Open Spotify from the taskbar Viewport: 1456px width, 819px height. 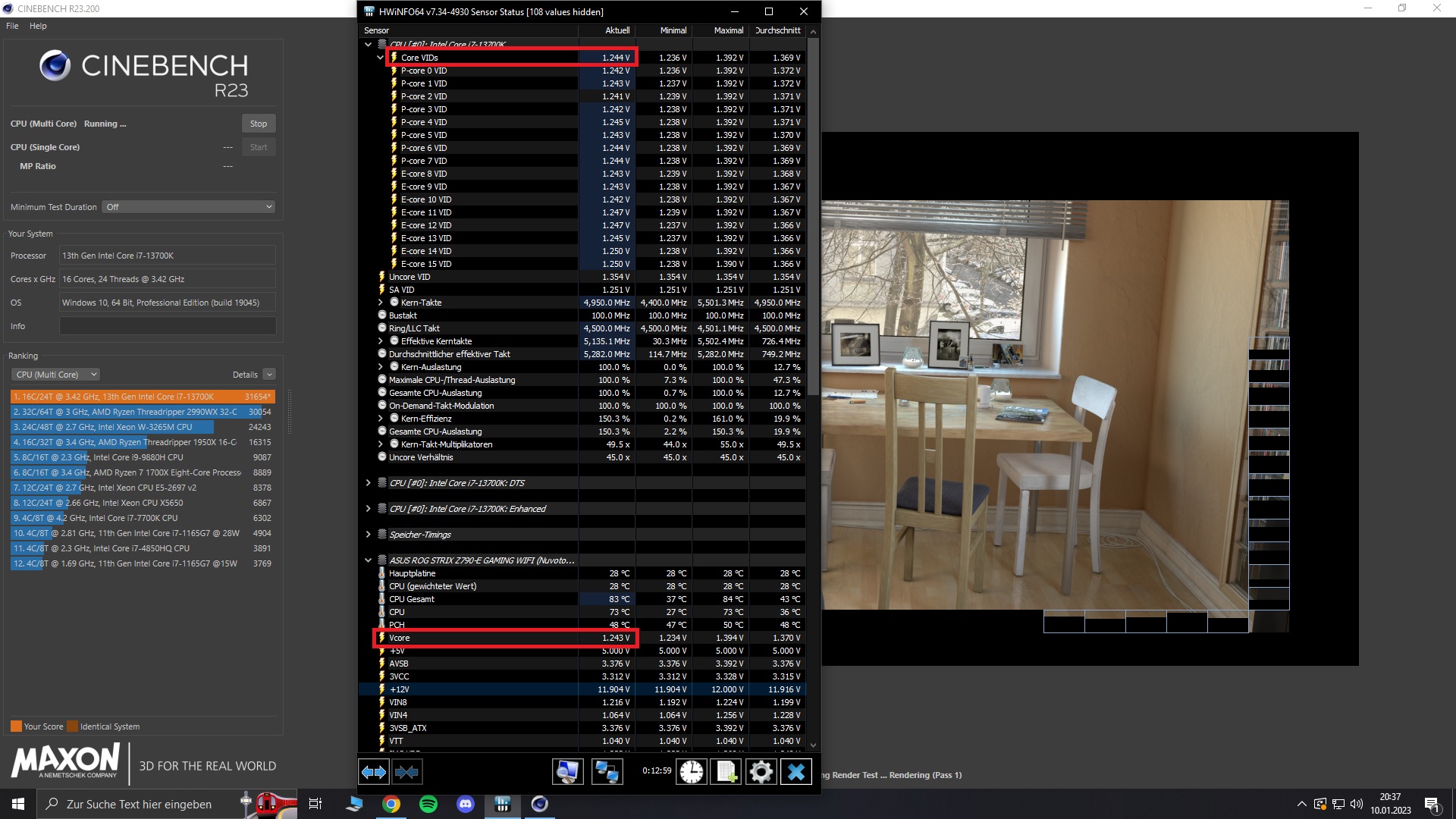click(428, 804)
